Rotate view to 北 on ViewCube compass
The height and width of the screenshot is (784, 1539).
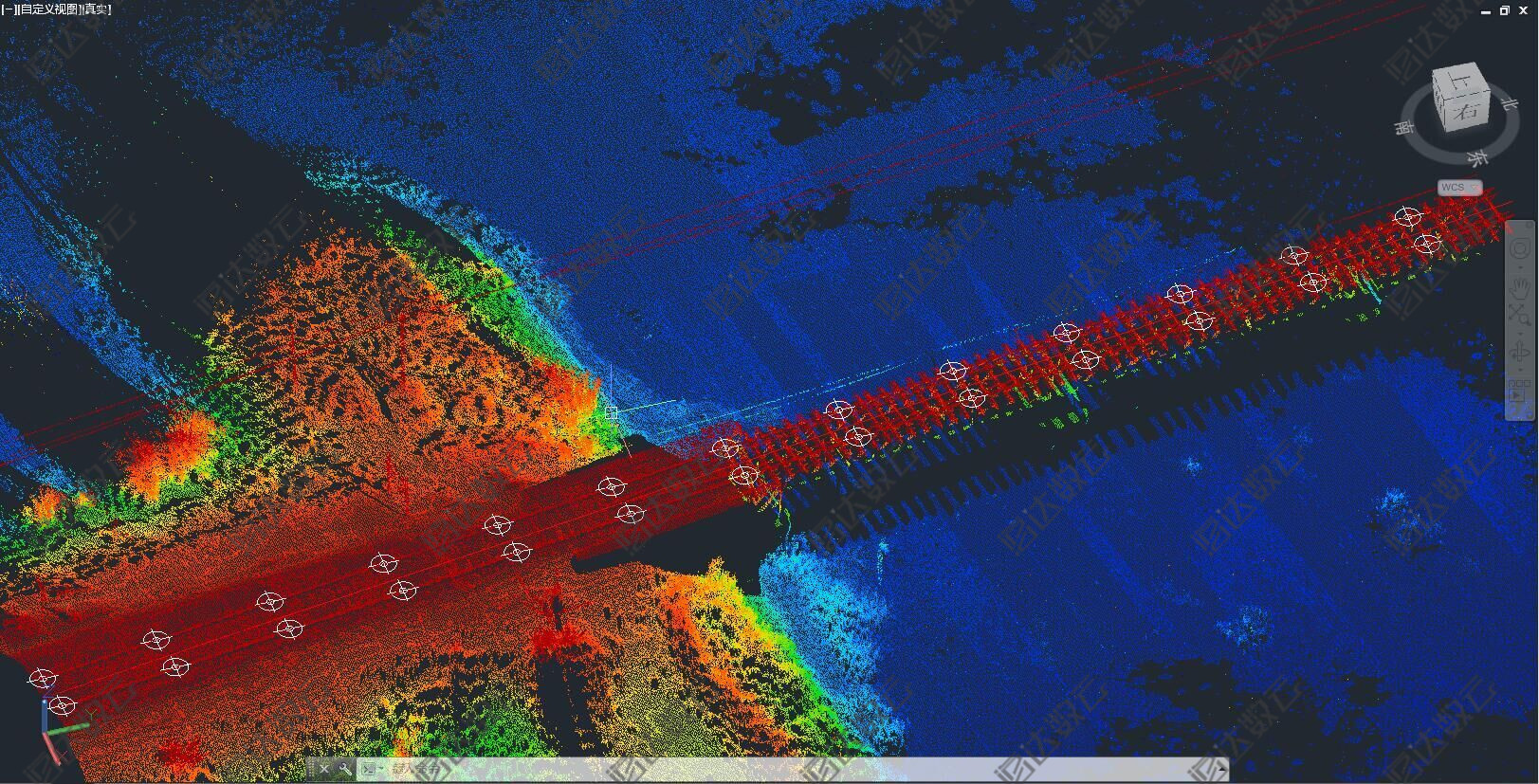[1509, 104]
